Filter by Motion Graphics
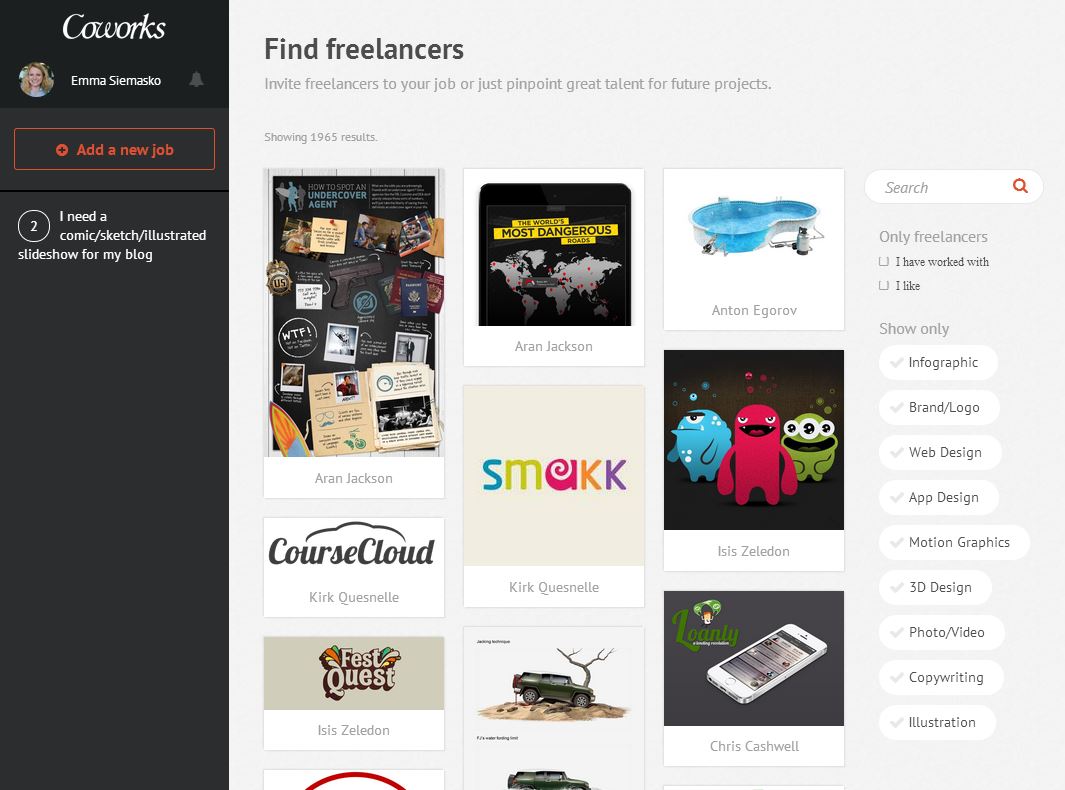 pyautogui.click(x=954, y=543)
